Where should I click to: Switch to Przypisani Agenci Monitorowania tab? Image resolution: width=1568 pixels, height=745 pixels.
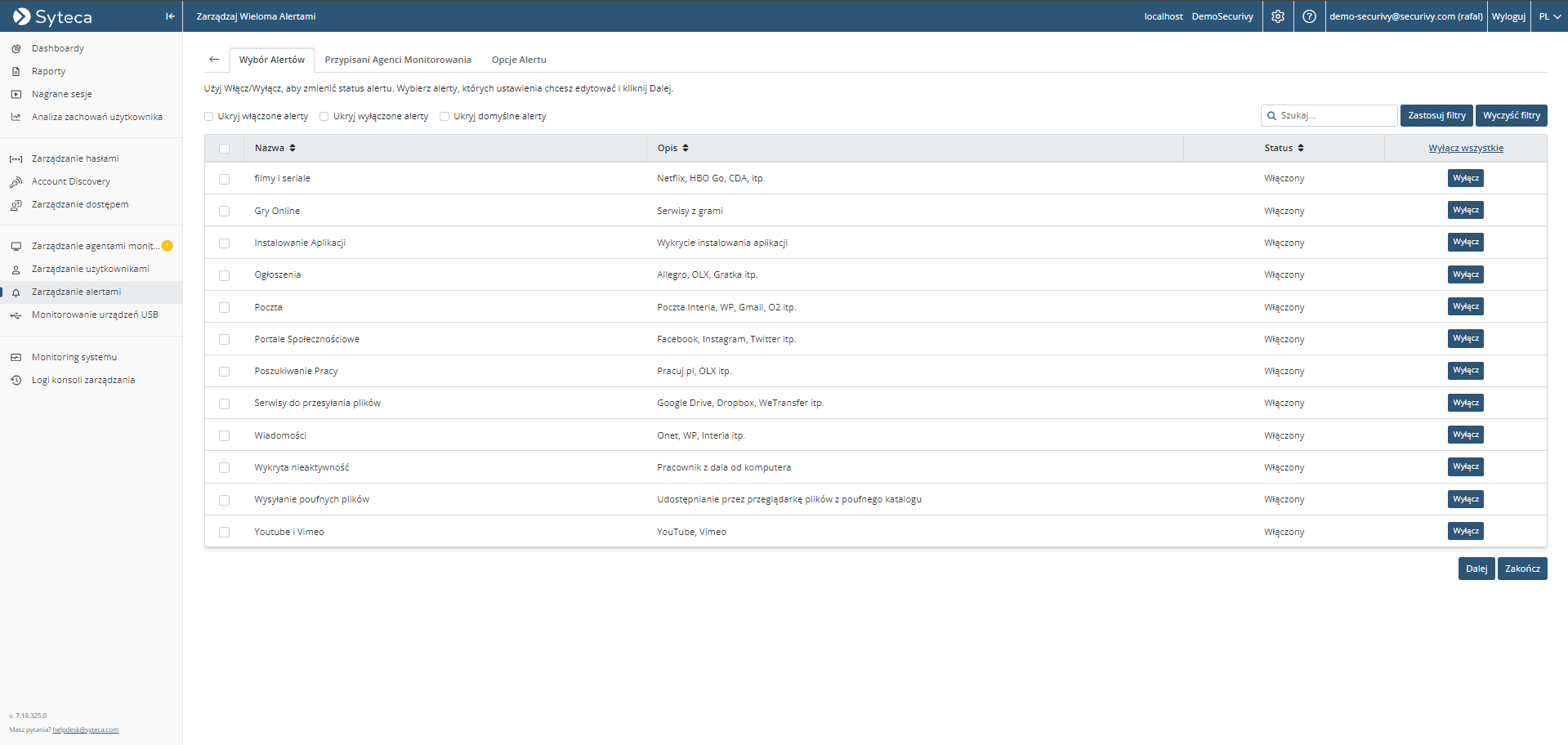[x=398, y=60]
